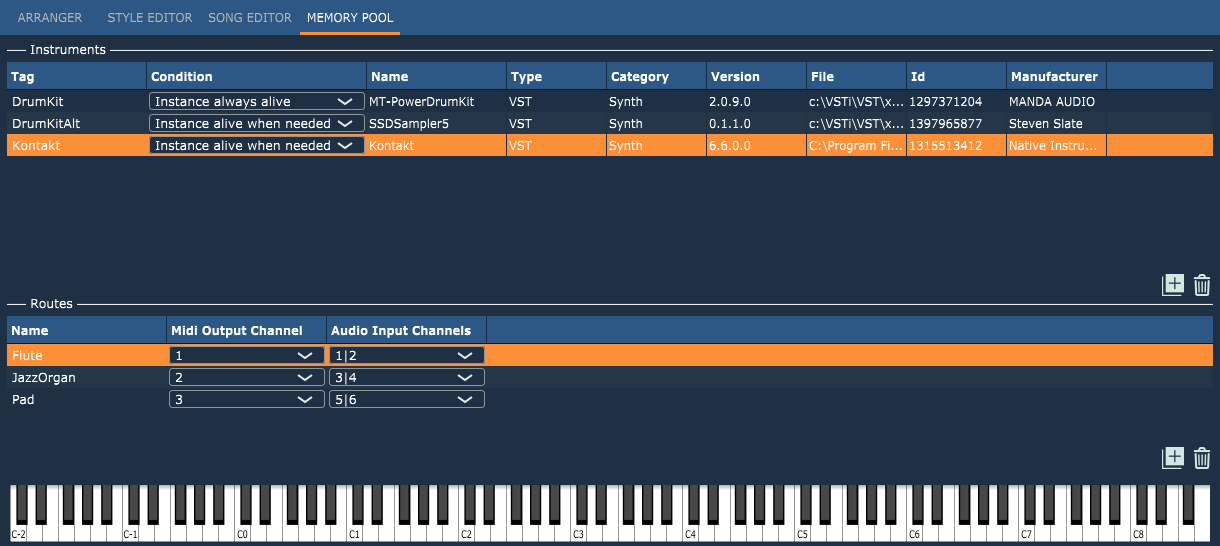Click the File column header

tap(857, 76)
